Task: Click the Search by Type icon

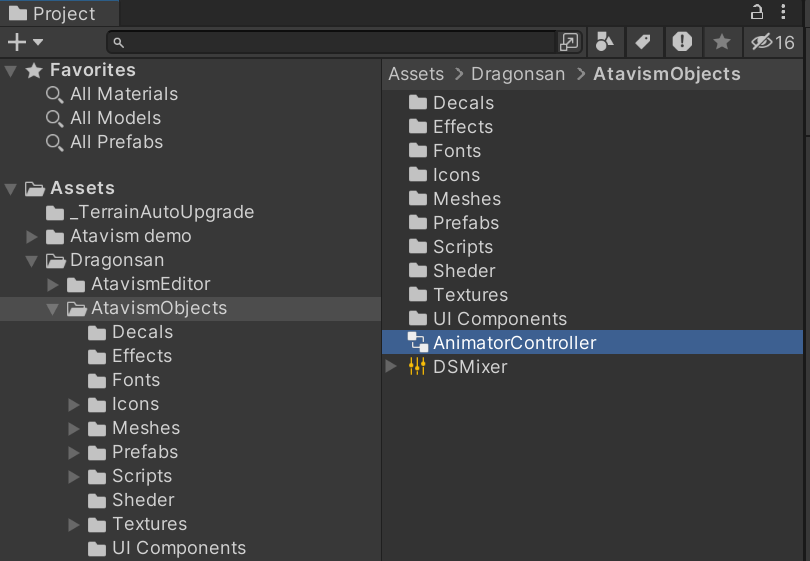Action: point(604,42)
